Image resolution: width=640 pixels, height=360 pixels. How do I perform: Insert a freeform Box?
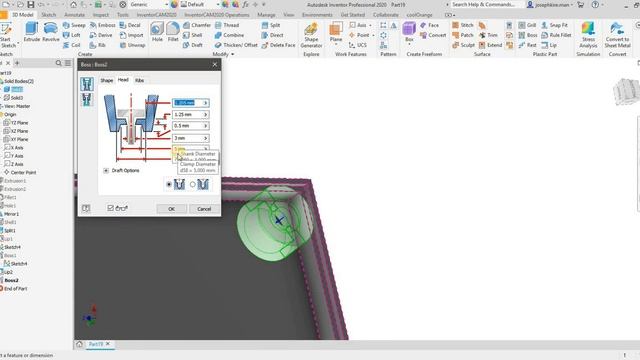pos(409,33)
